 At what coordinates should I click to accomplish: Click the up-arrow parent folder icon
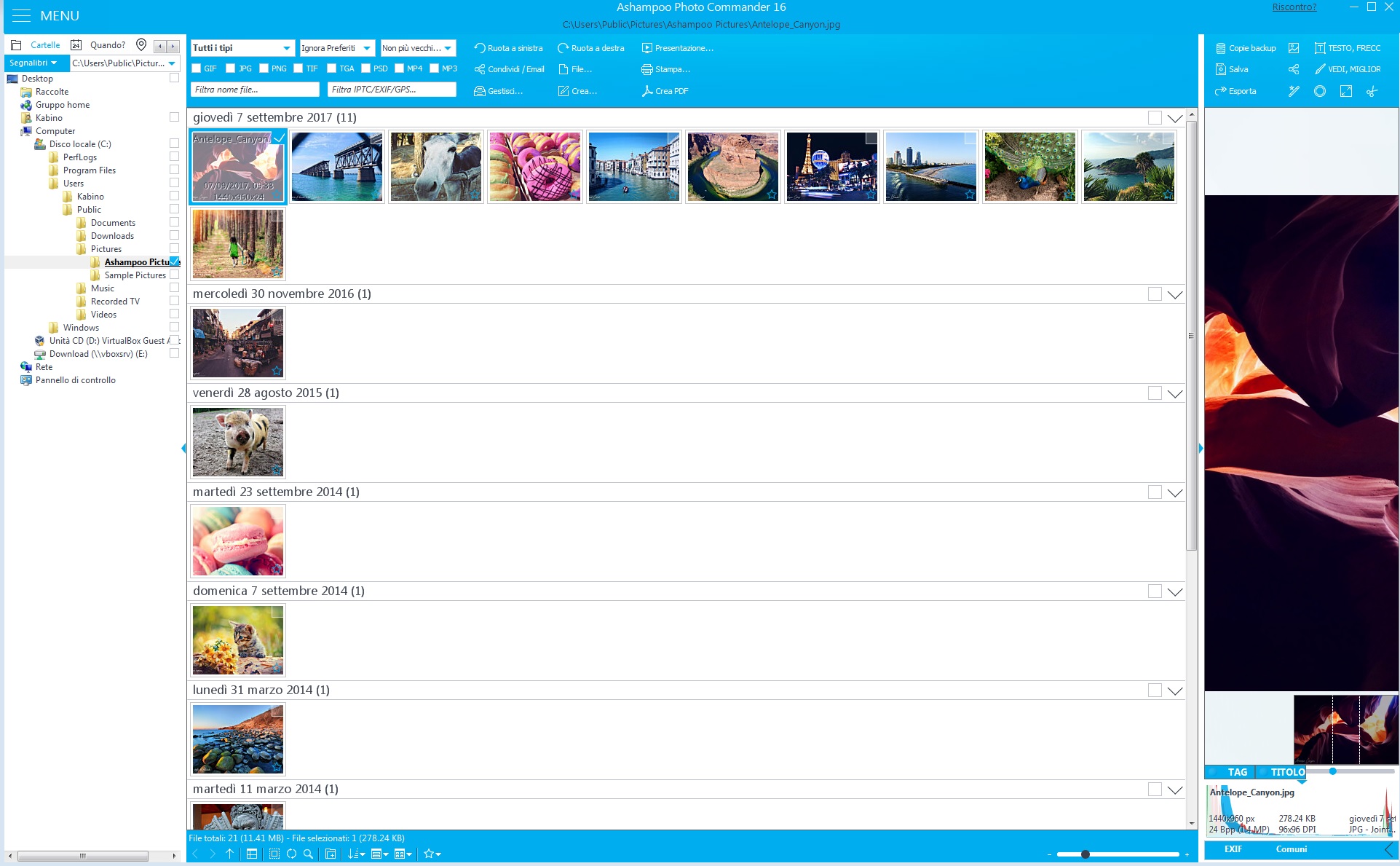230,854
